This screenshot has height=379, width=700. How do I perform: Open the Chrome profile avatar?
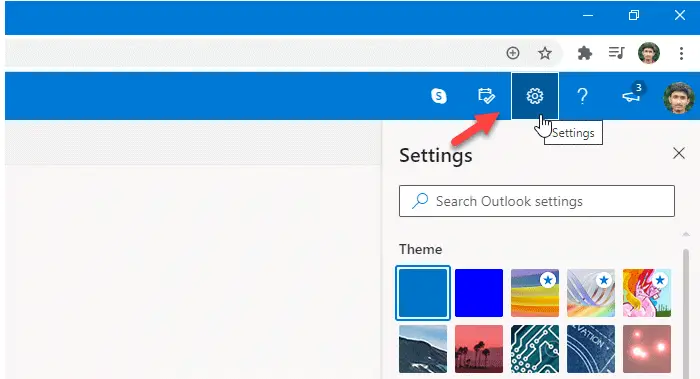tap(649, 53)
